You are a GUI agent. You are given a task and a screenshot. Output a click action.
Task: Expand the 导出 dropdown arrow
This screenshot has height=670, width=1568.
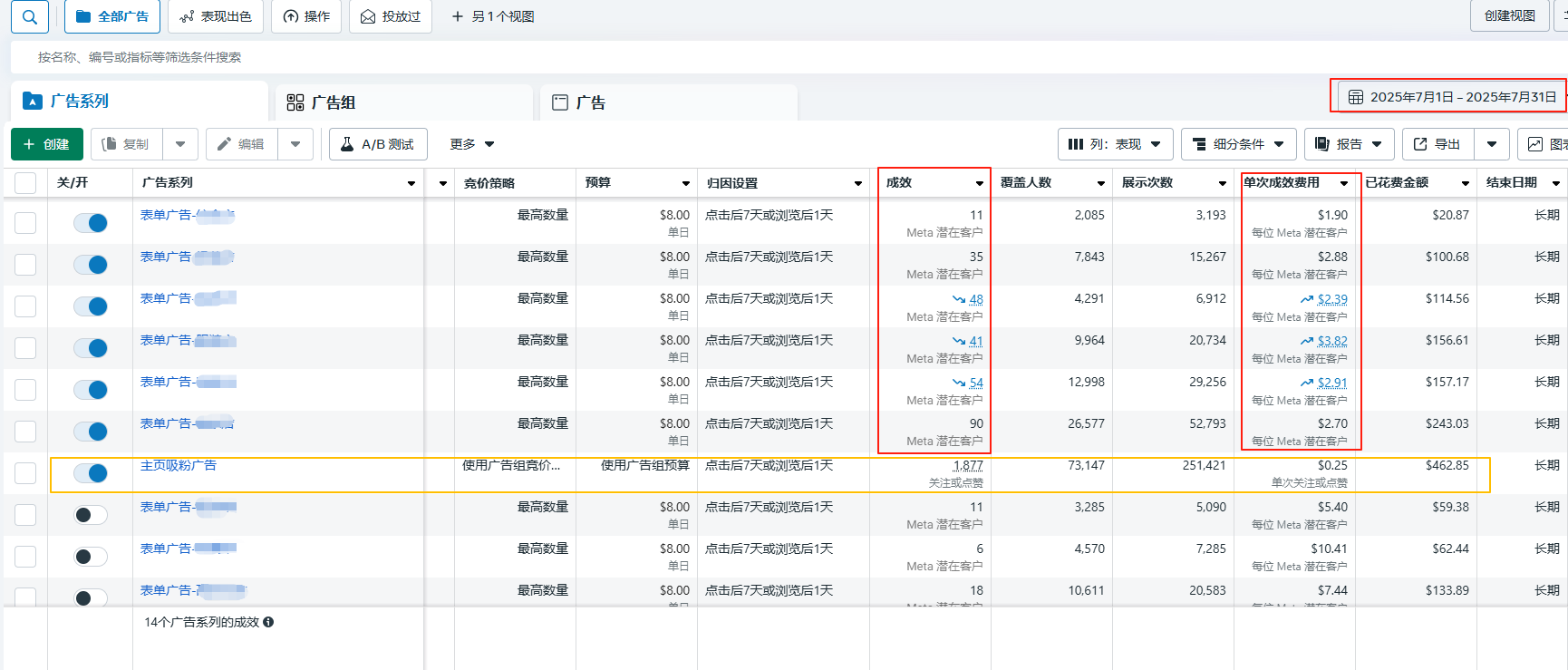coord(1492,144)
